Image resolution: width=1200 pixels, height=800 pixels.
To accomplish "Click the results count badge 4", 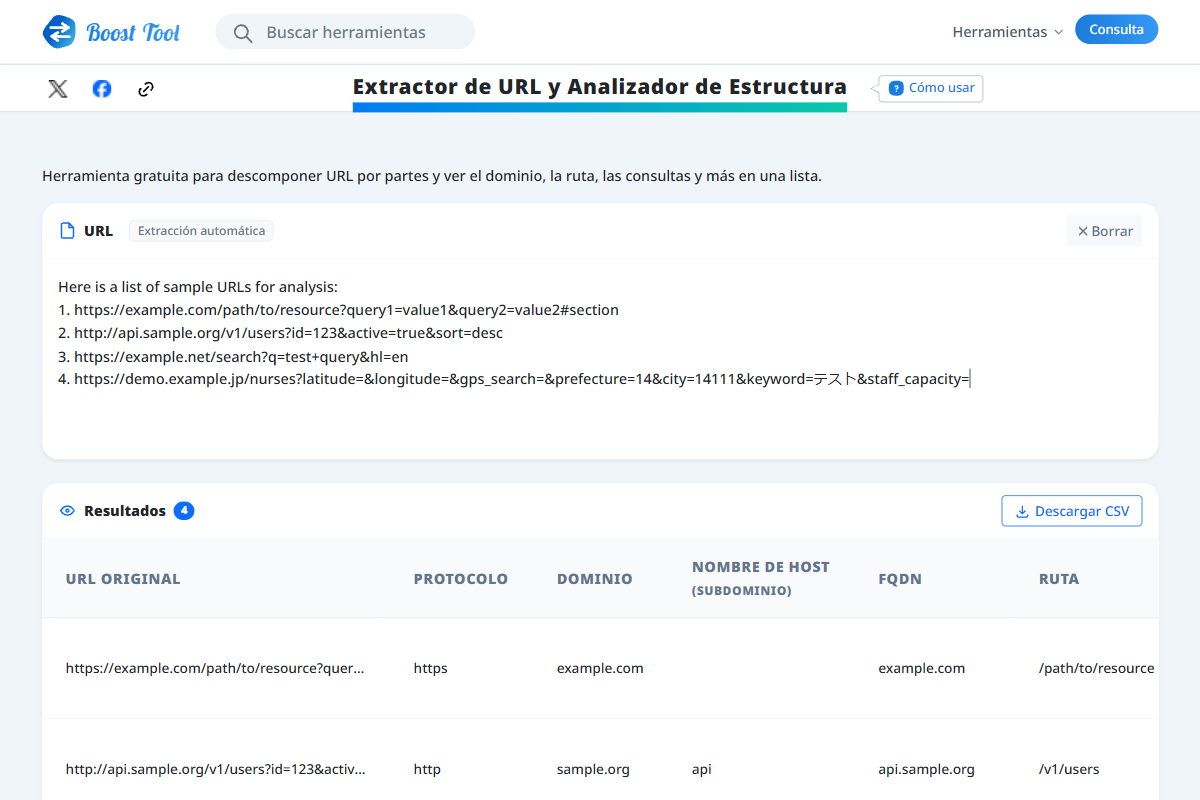I will coord(184,511).
